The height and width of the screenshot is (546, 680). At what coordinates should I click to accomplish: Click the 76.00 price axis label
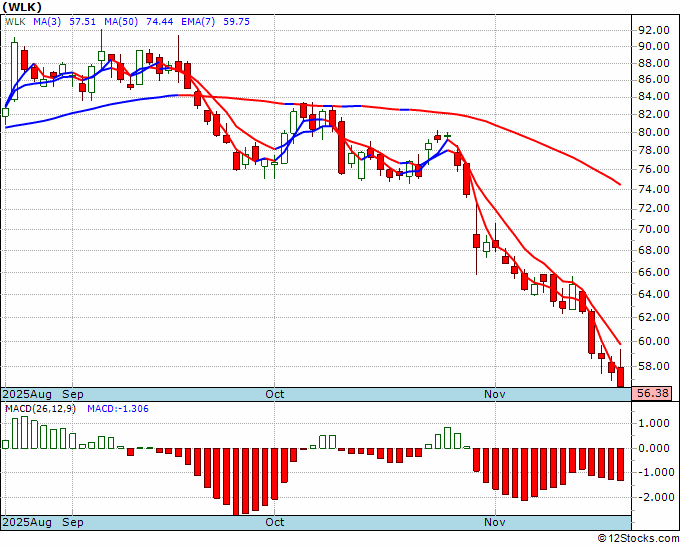(x=654, y=170)
